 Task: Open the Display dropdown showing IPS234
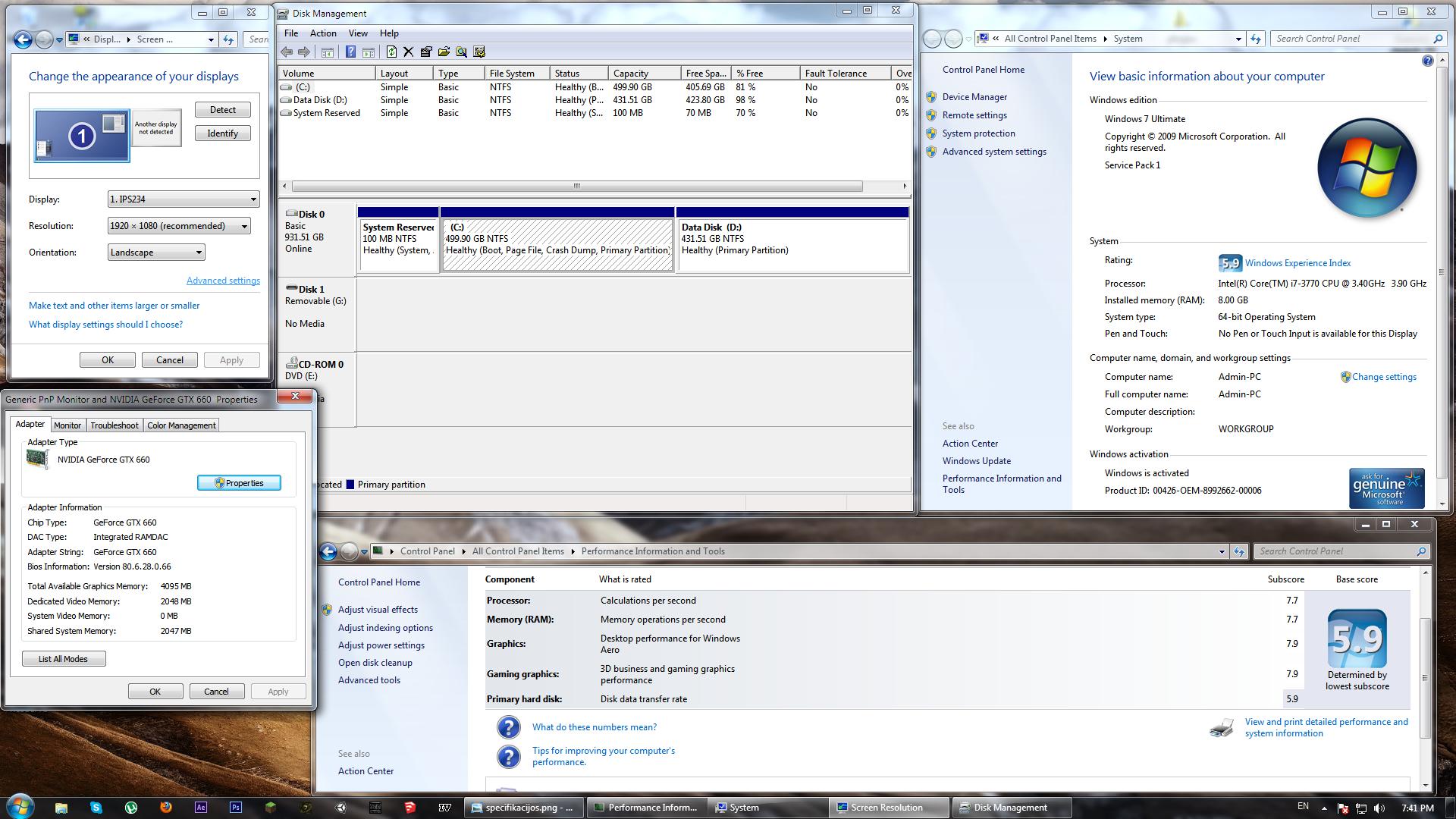coord(184,199)
